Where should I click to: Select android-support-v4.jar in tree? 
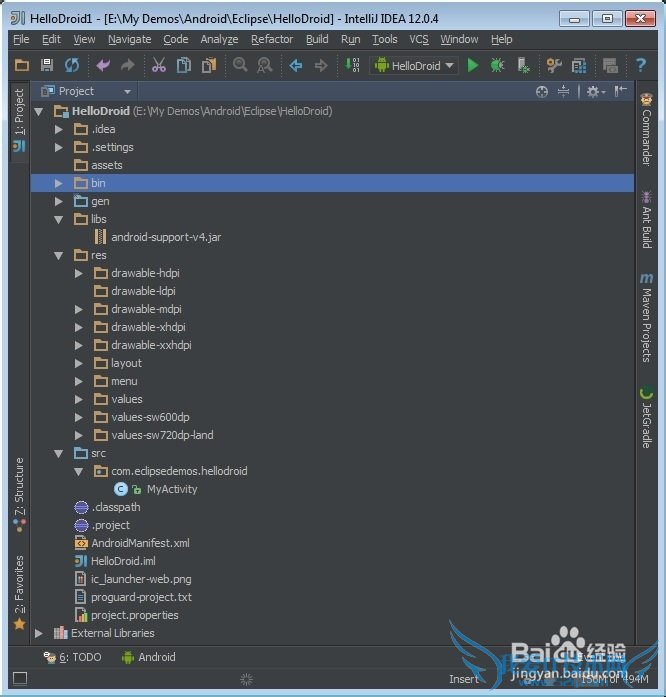pos(166,237)
